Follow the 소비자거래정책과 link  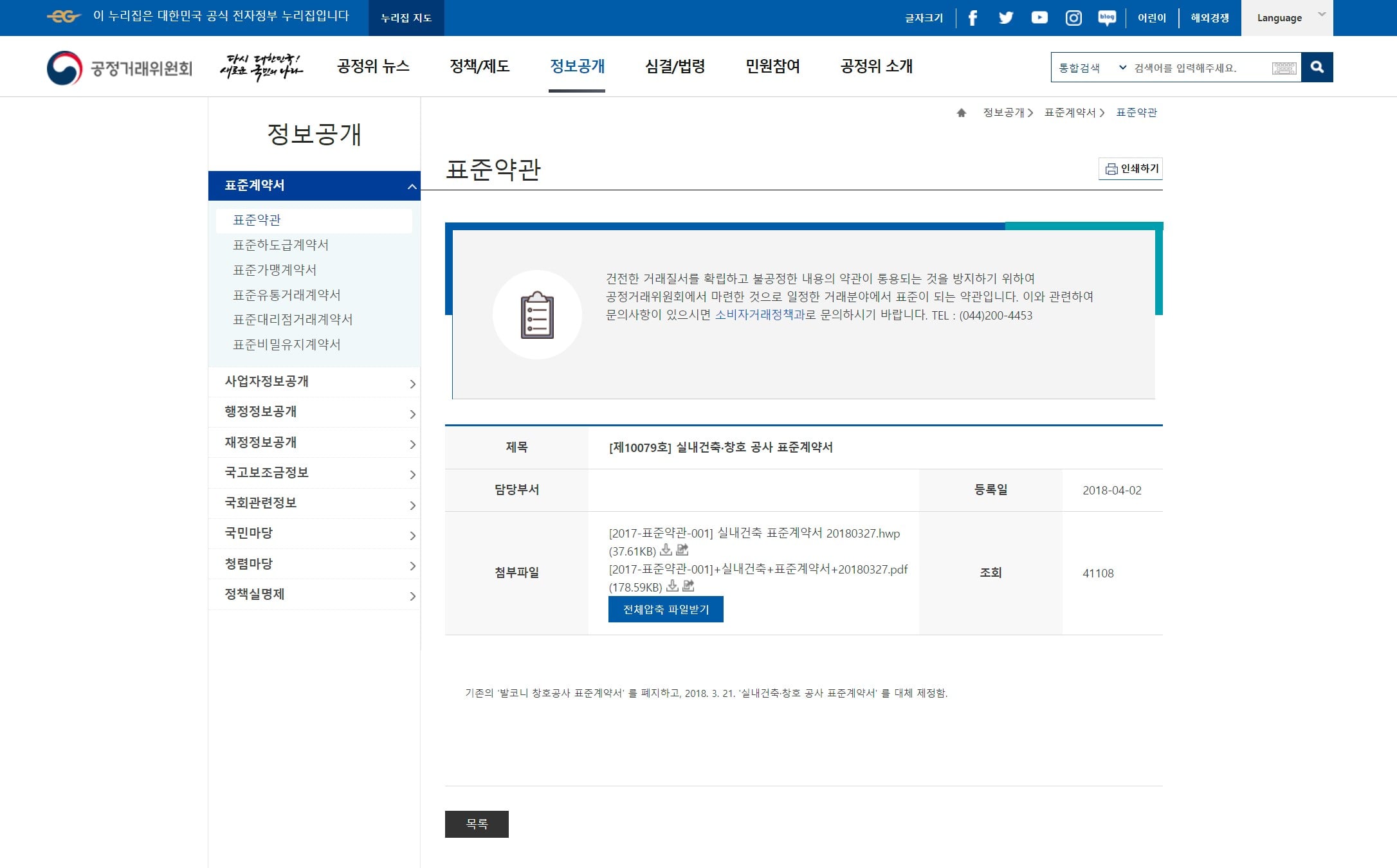pyautogui.click(x=760, y=315)
